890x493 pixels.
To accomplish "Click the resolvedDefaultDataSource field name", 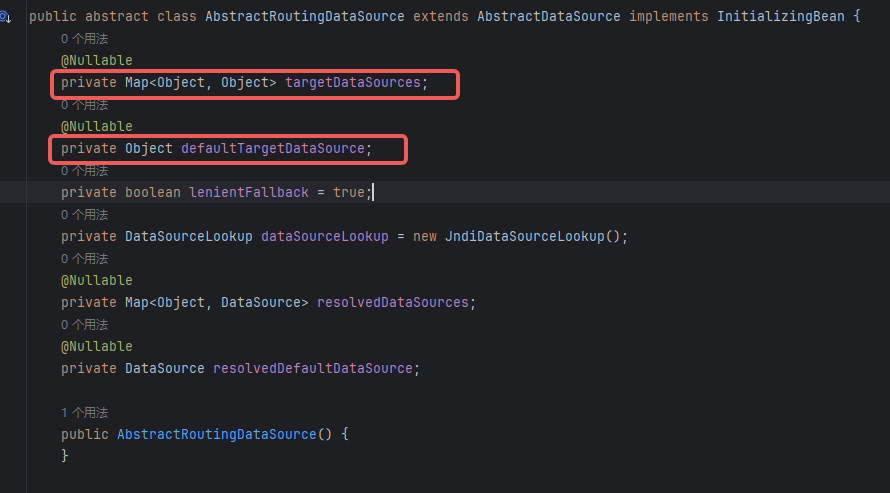I will point(312,368).
